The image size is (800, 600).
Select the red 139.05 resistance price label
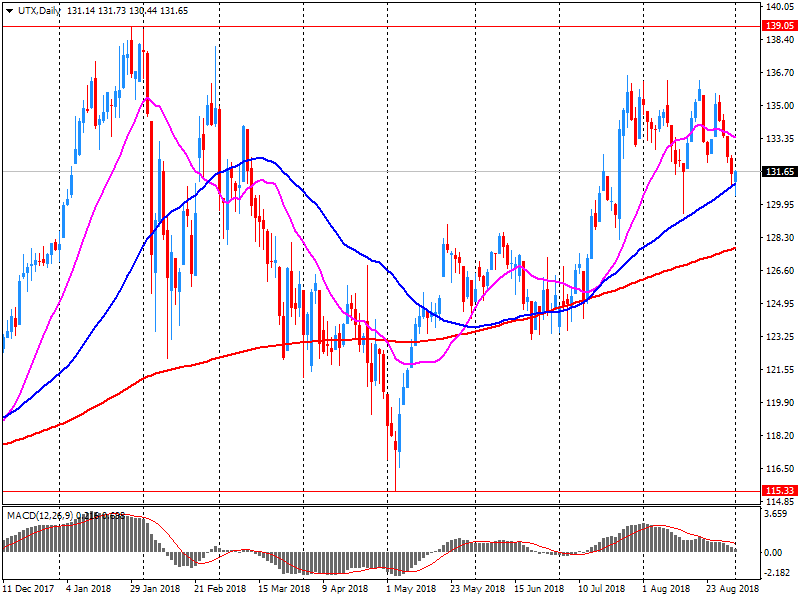point(780,26)
